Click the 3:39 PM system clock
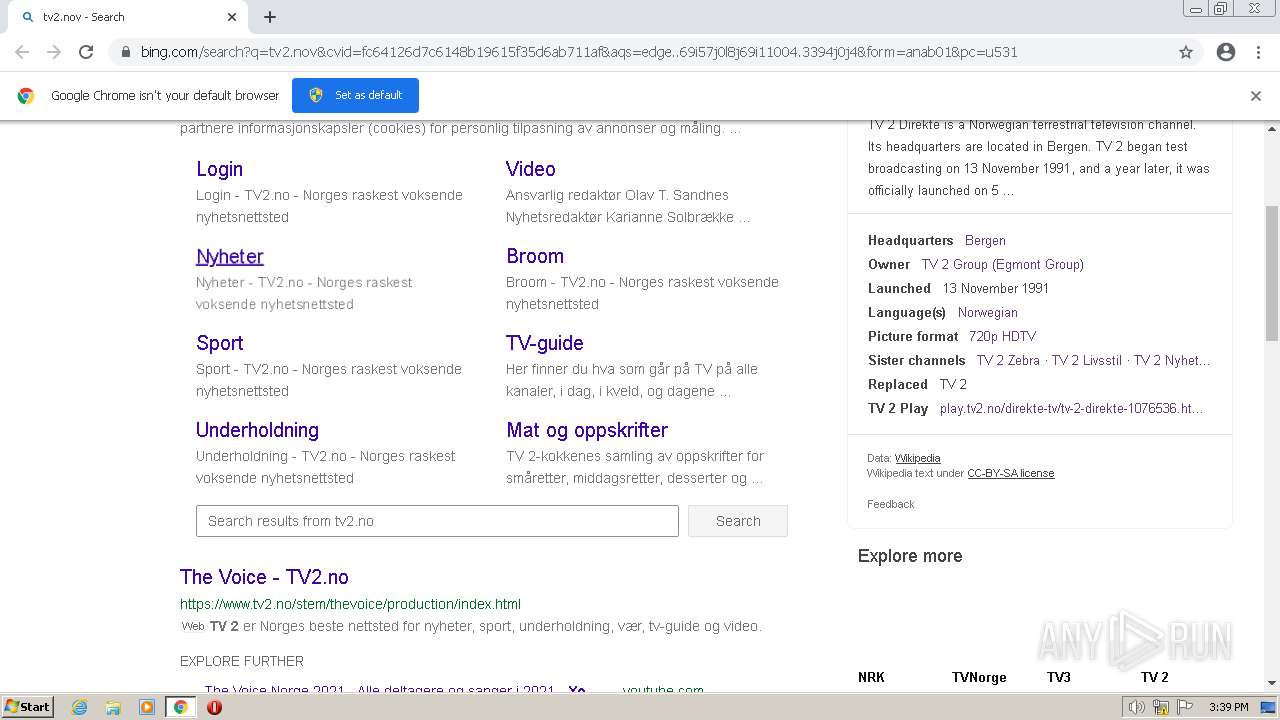This screenshot has height=720, width=1280. [x=1228, y=707]
